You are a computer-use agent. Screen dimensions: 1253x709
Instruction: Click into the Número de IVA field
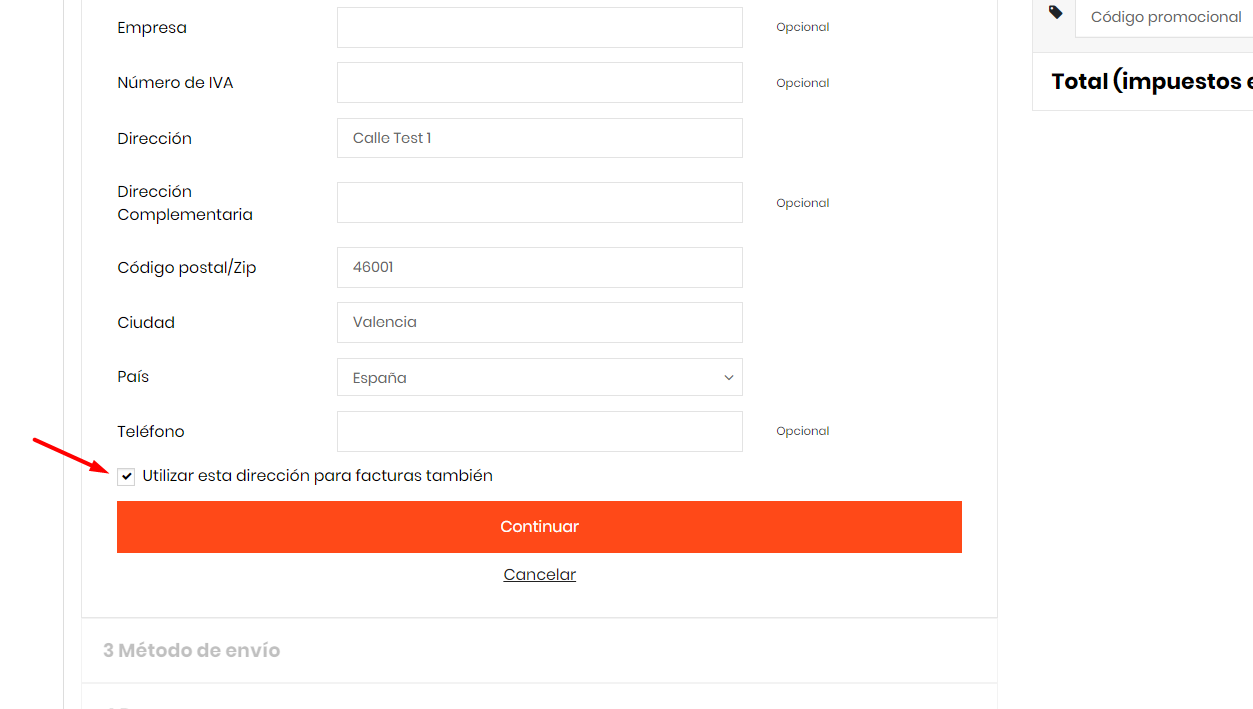[x=539, y=83]
